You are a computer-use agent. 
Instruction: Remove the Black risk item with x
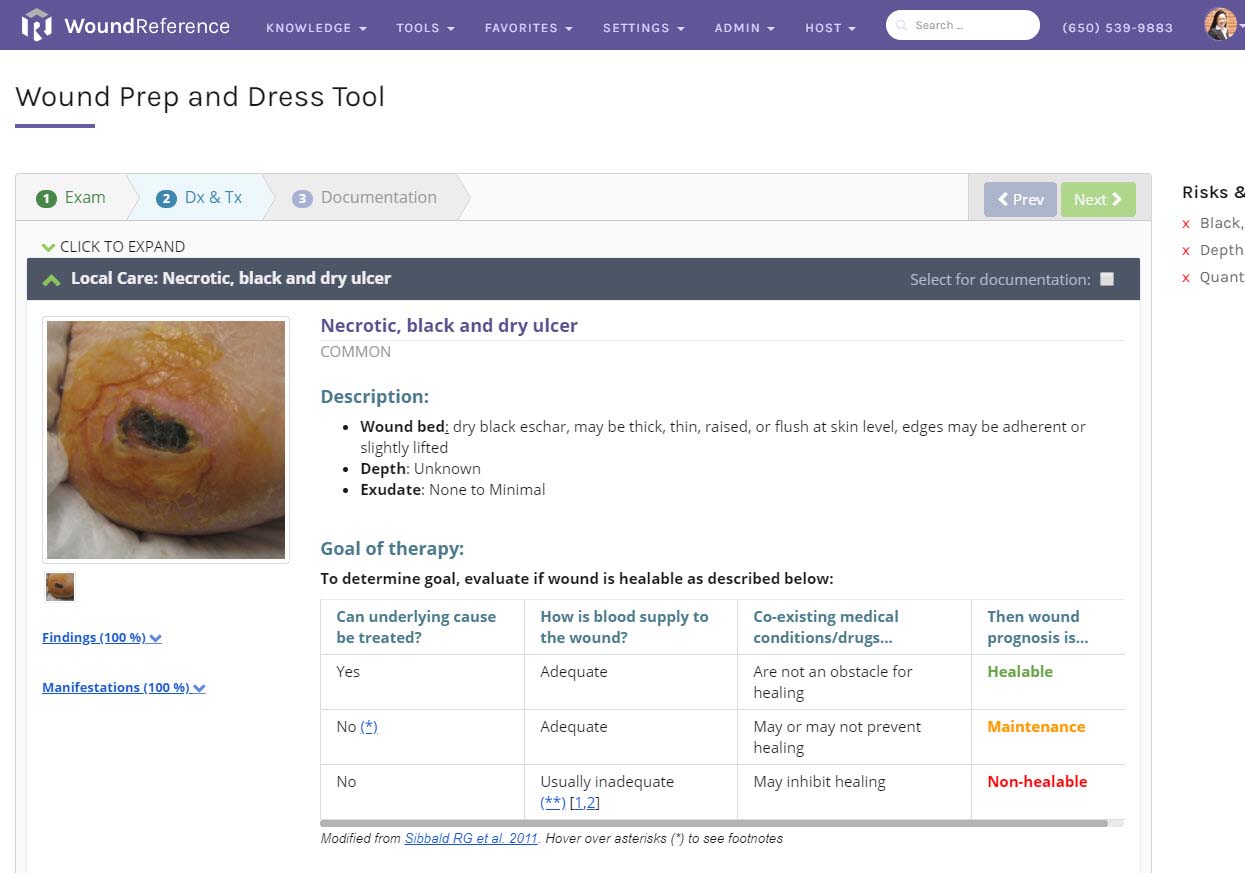point(1186,224)
